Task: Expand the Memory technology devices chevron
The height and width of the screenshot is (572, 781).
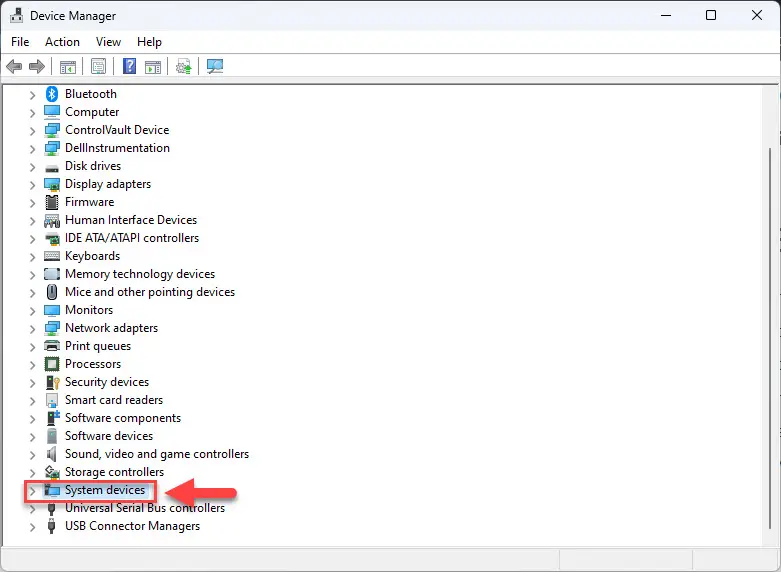Action: pos(32,275)
